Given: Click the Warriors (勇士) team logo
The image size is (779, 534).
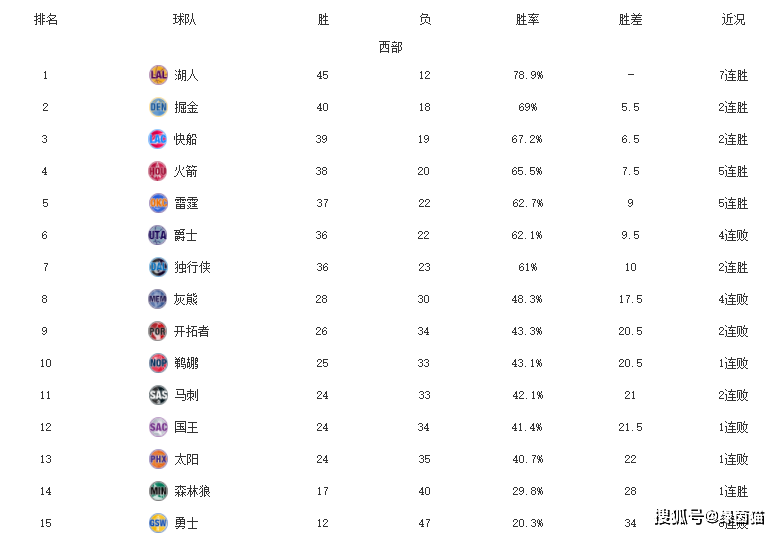Looking at the screenshot, I should point(158,523).
